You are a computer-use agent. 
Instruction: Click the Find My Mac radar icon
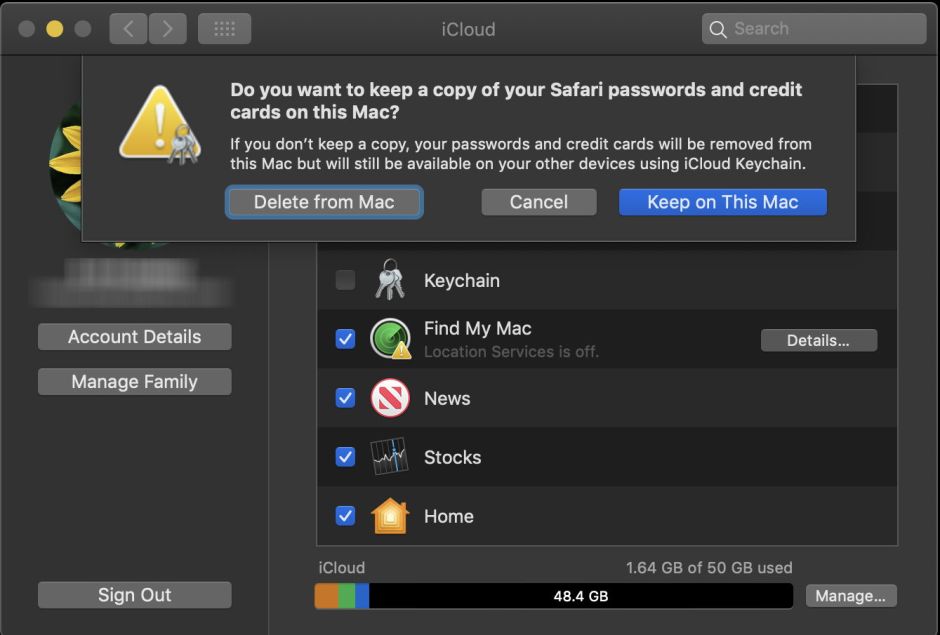click(x=390, y=339)
